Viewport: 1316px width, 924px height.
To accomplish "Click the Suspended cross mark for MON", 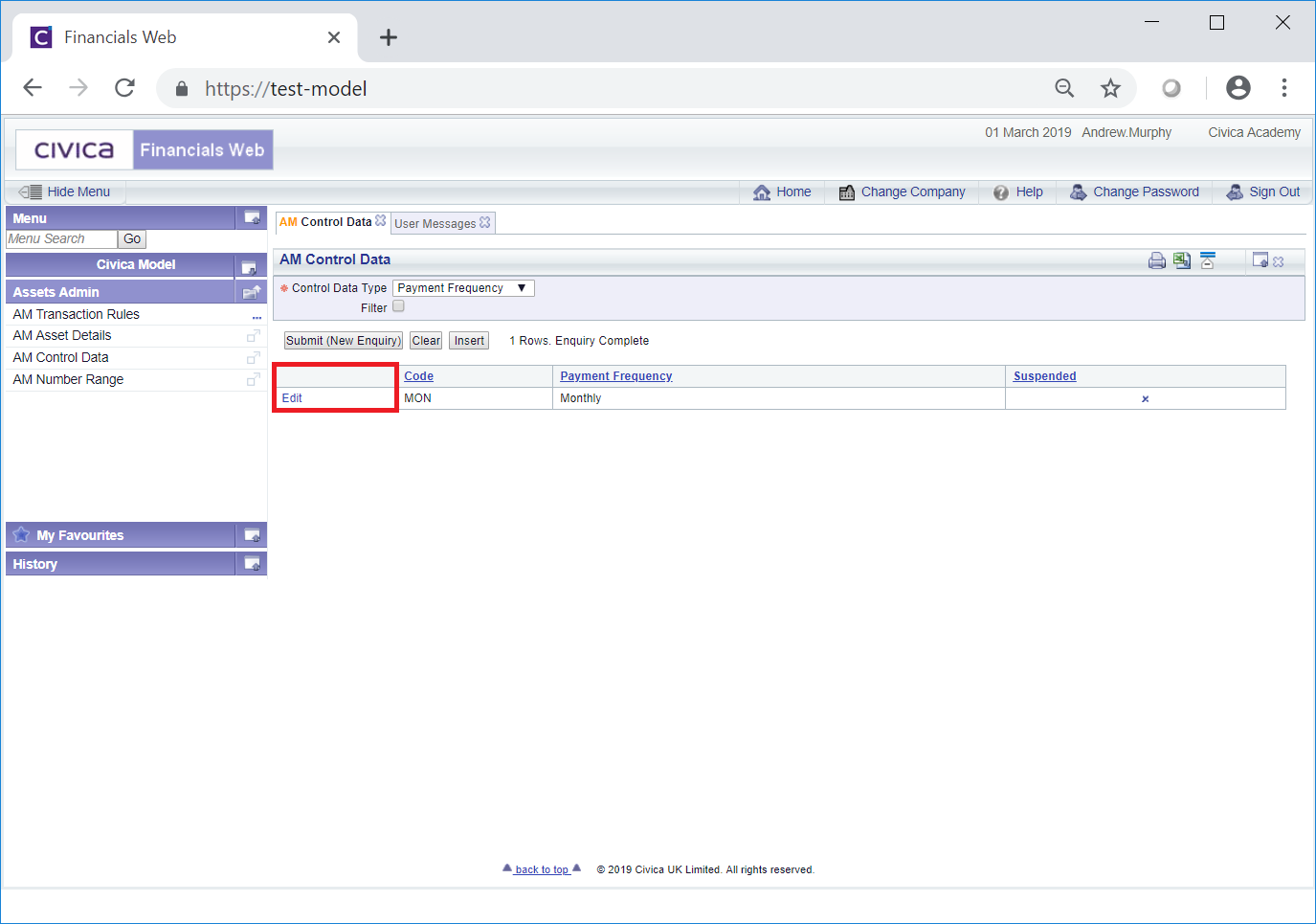I will click(1145, 399).
